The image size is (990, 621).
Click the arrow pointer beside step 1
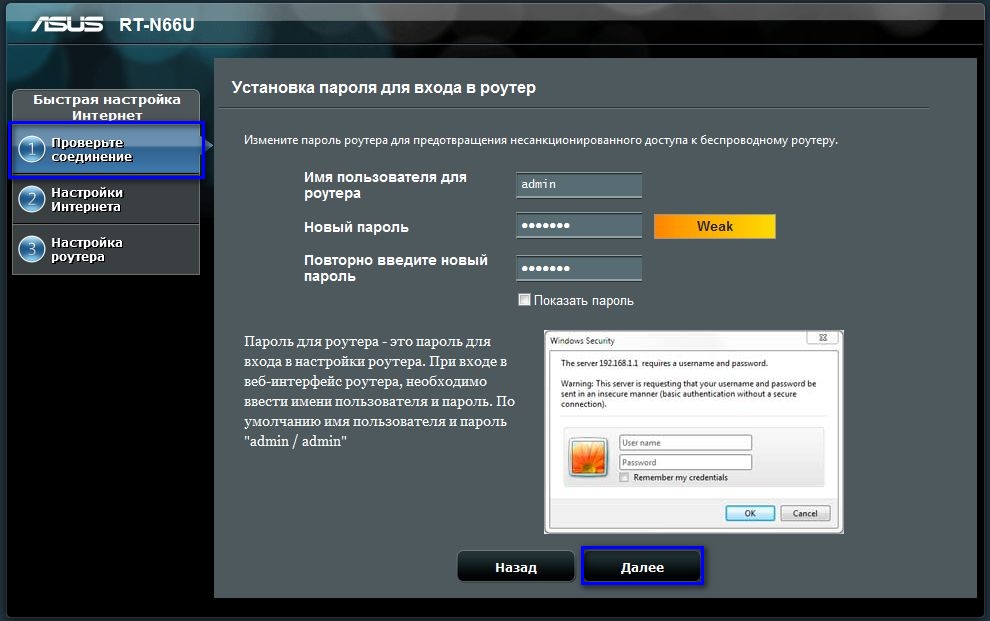(209, 146)
